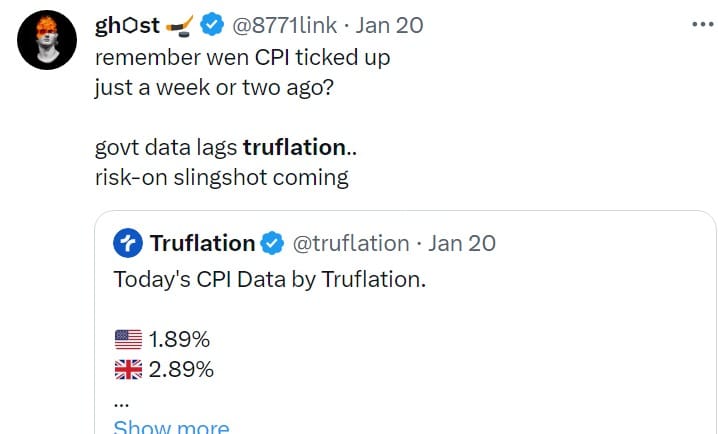This screenshot has height=434, width=718.
Task: Click the "risk-on slingshot coming" text
Action: pyautogui.click(x=221, y=177)
